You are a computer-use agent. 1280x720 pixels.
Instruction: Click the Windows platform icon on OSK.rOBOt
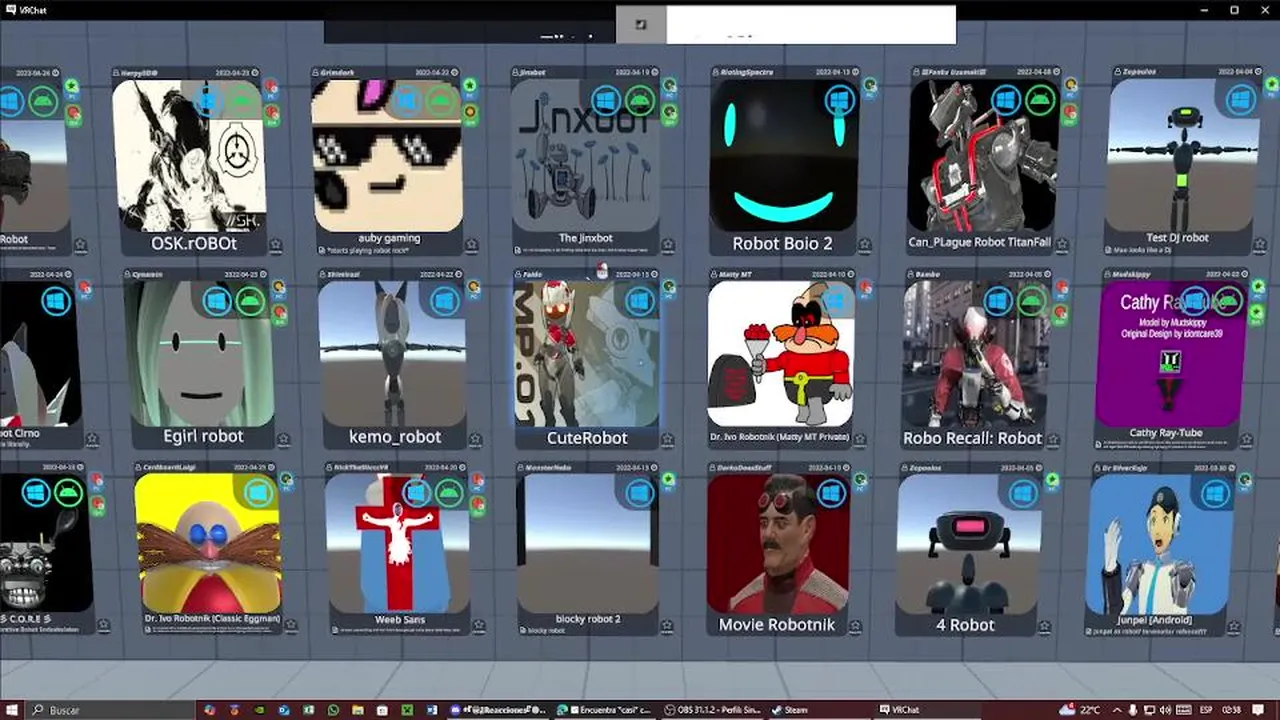pyautogui.click(x=208, y=100)
